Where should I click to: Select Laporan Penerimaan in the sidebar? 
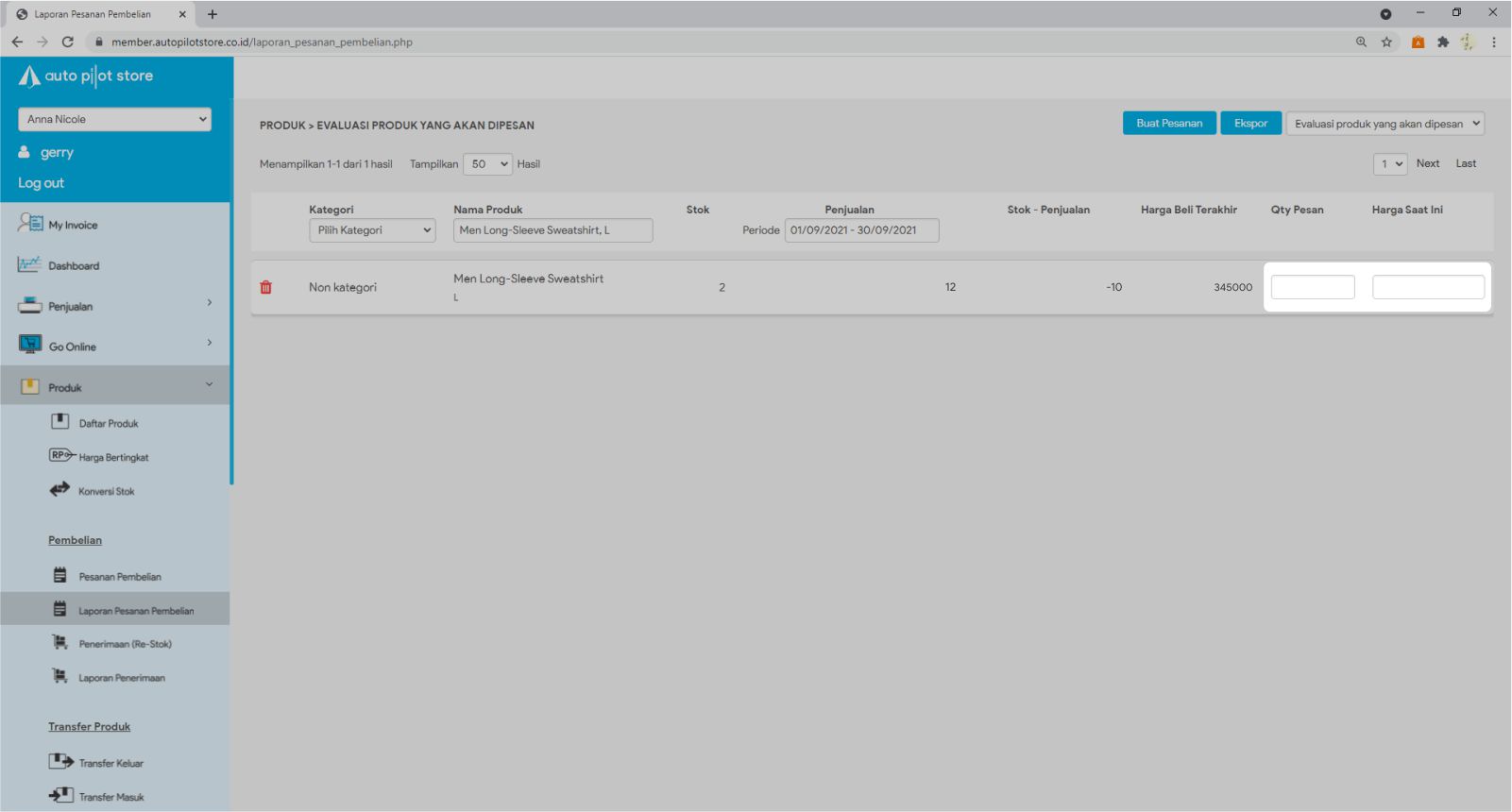coord(121,678)
